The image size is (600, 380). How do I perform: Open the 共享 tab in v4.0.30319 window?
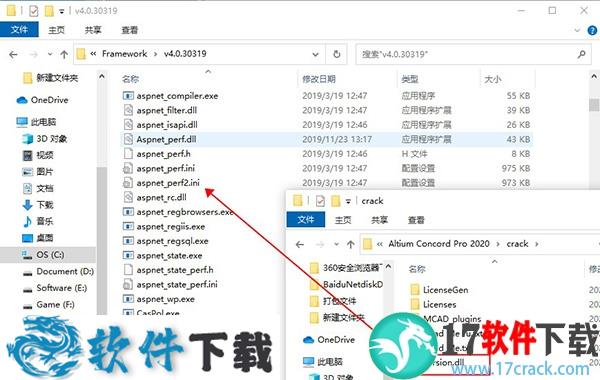tap(93, 30)
